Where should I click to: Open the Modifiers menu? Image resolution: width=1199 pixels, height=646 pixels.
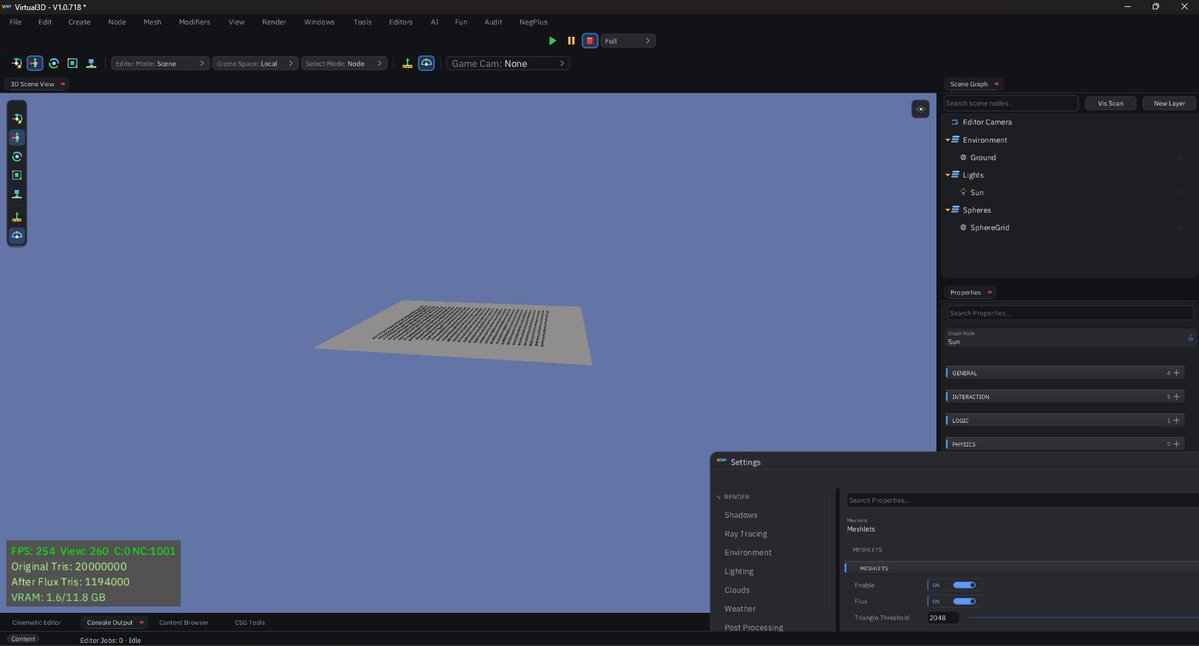pos(194,22)
